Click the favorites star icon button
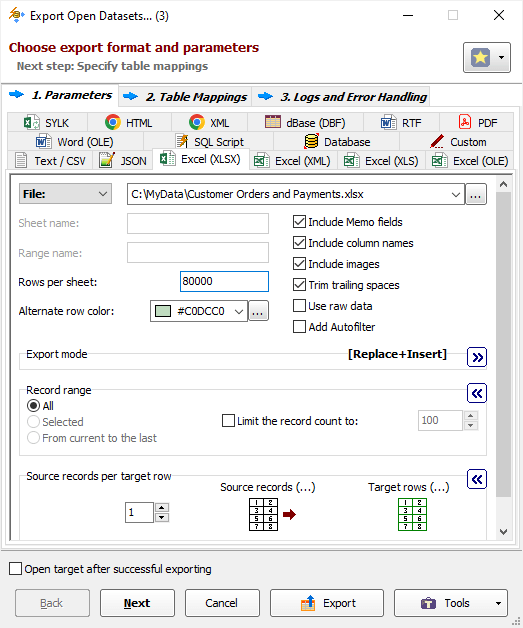 [480, 58]
